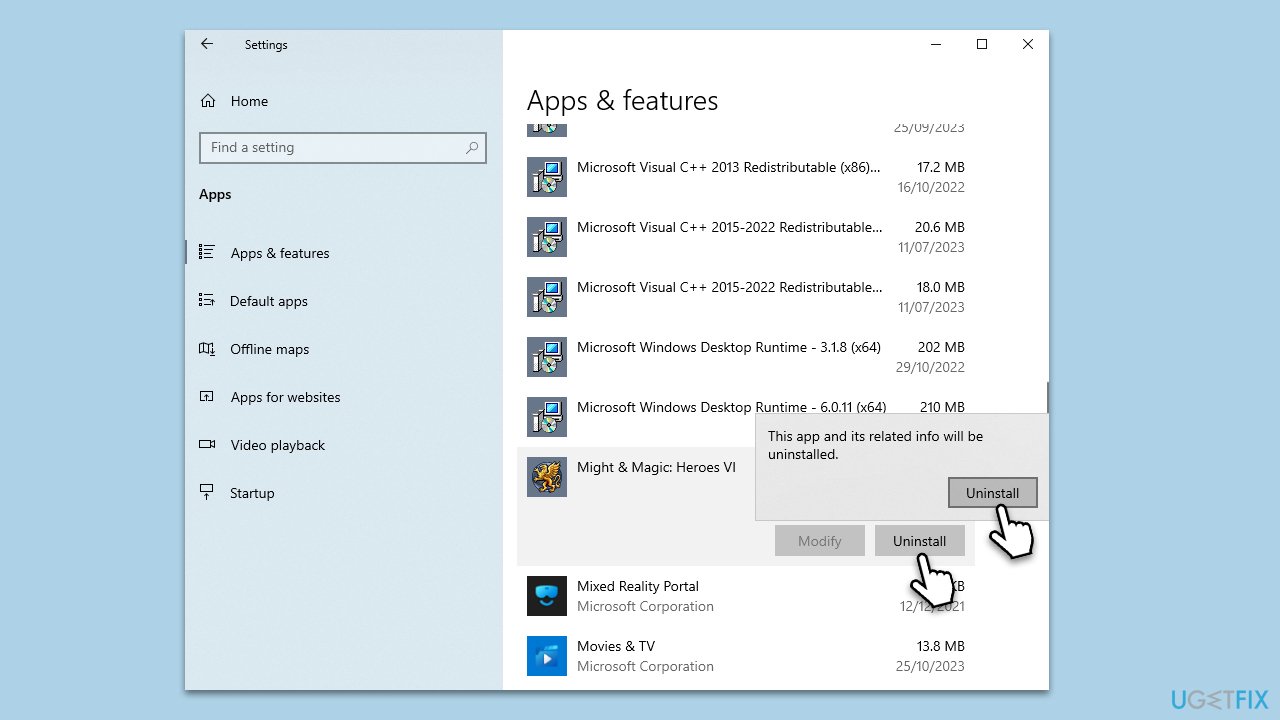Click the search magnifier icon
1280x720 pixels.
(x=472, y=147)
